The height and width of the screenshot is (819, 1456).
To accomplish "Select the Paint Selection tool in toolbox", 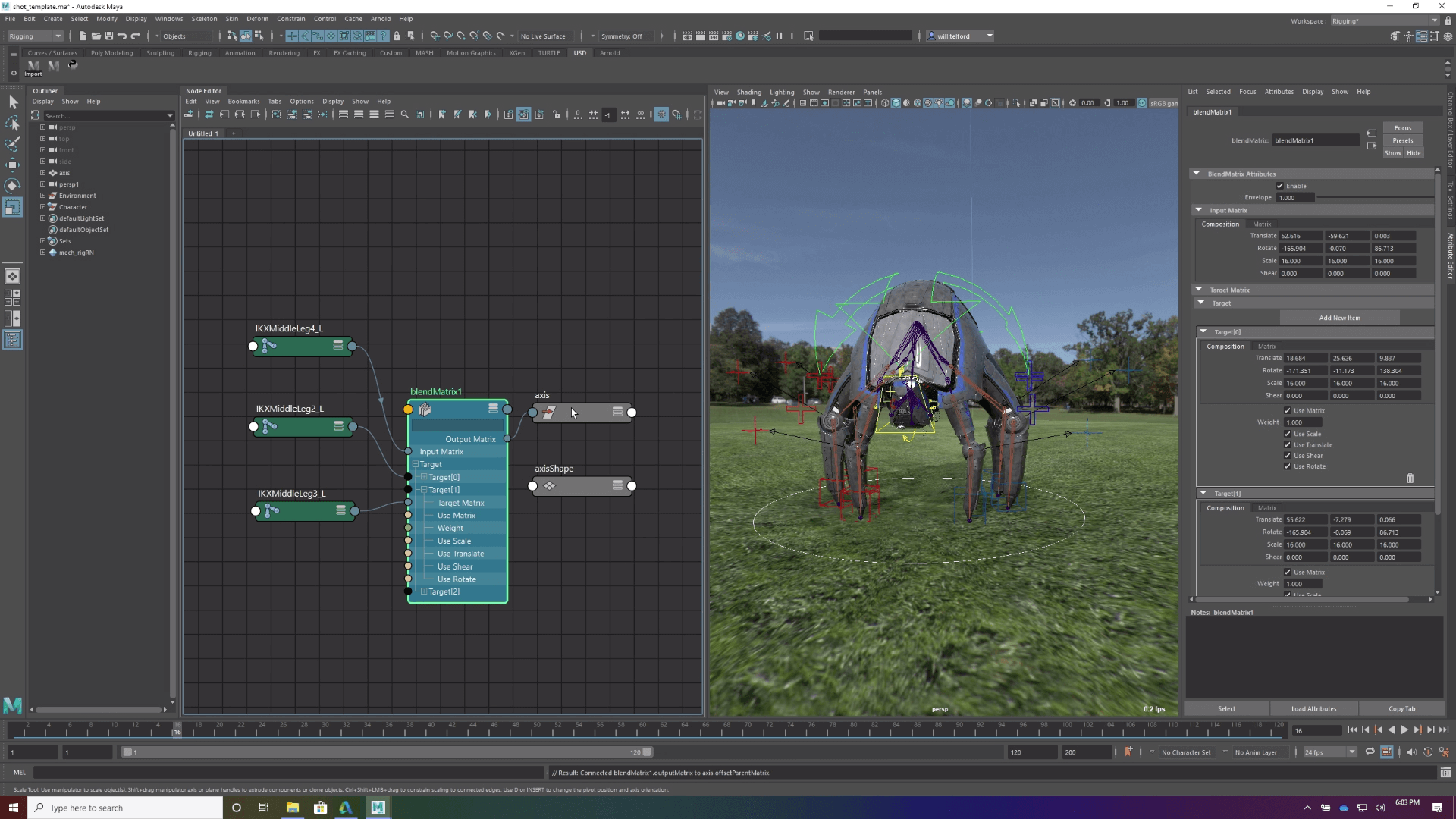I will [x=13, y=144].
